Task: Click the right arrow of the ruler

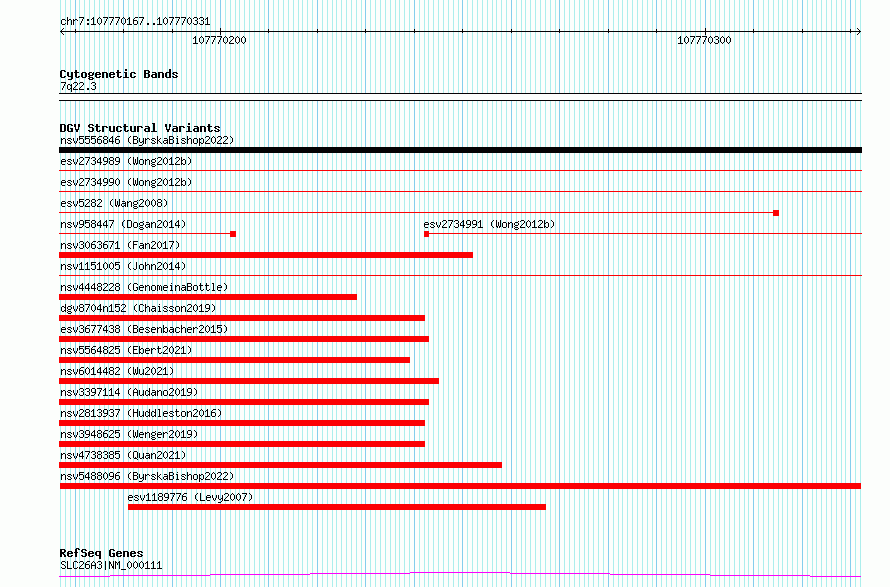Action: [x=858, y=32]
